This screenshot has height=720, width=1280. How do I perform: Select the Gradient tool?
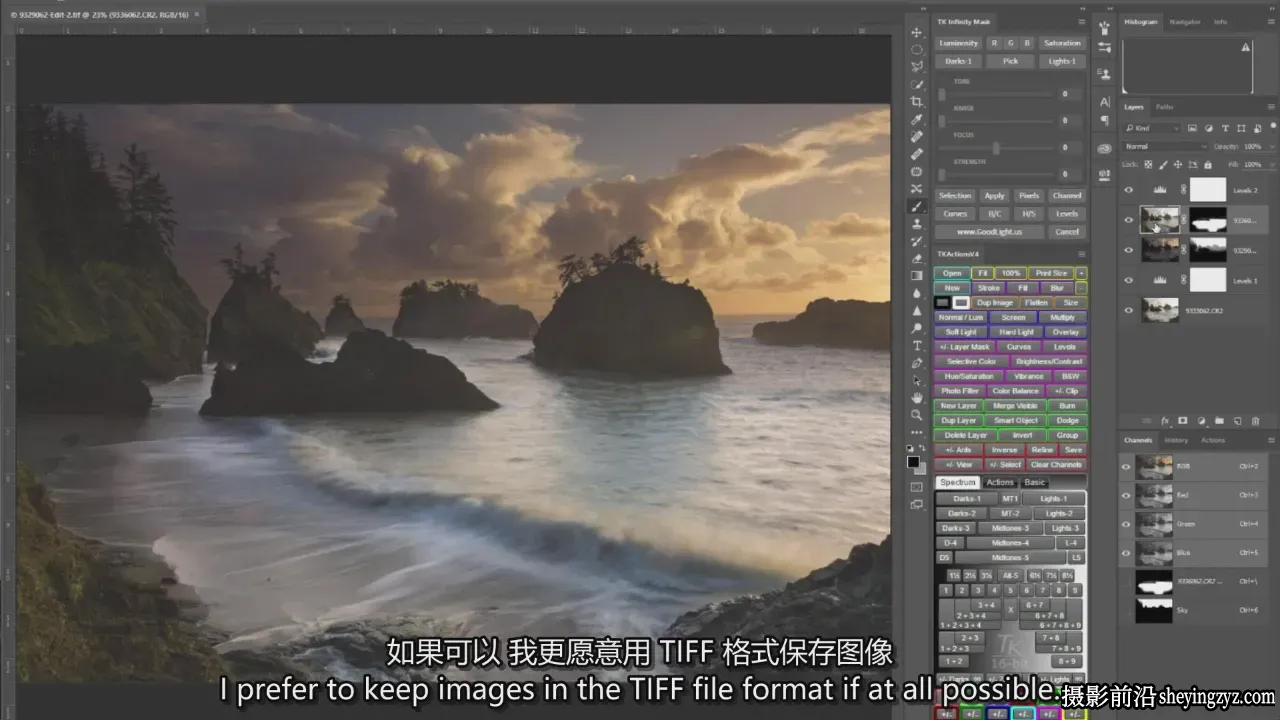[x=917, y=275]
